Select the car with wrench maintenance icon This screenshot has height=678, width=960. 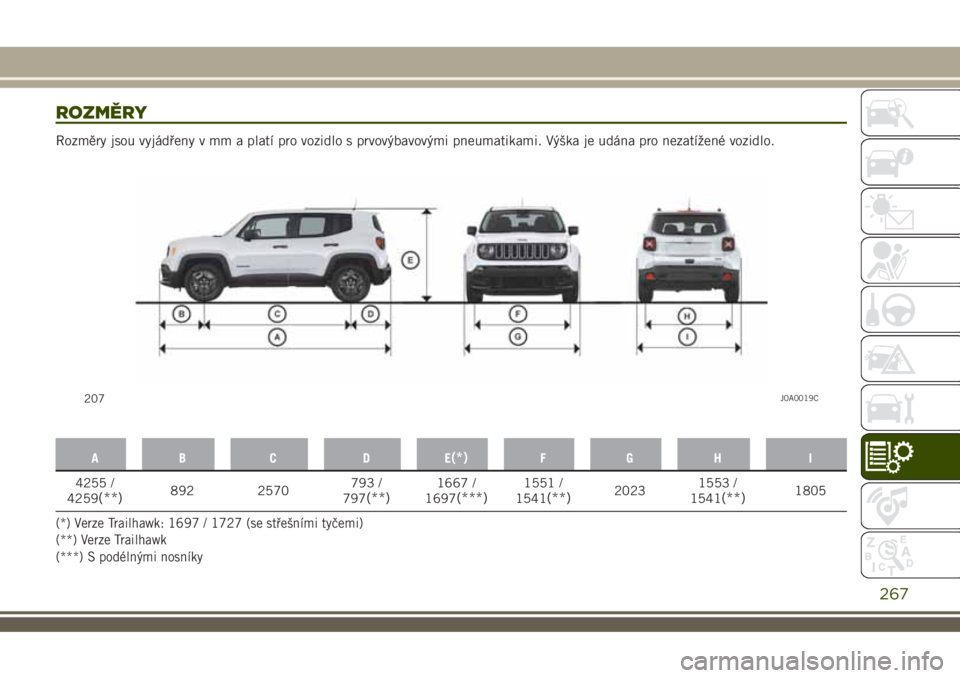point(910,407)
